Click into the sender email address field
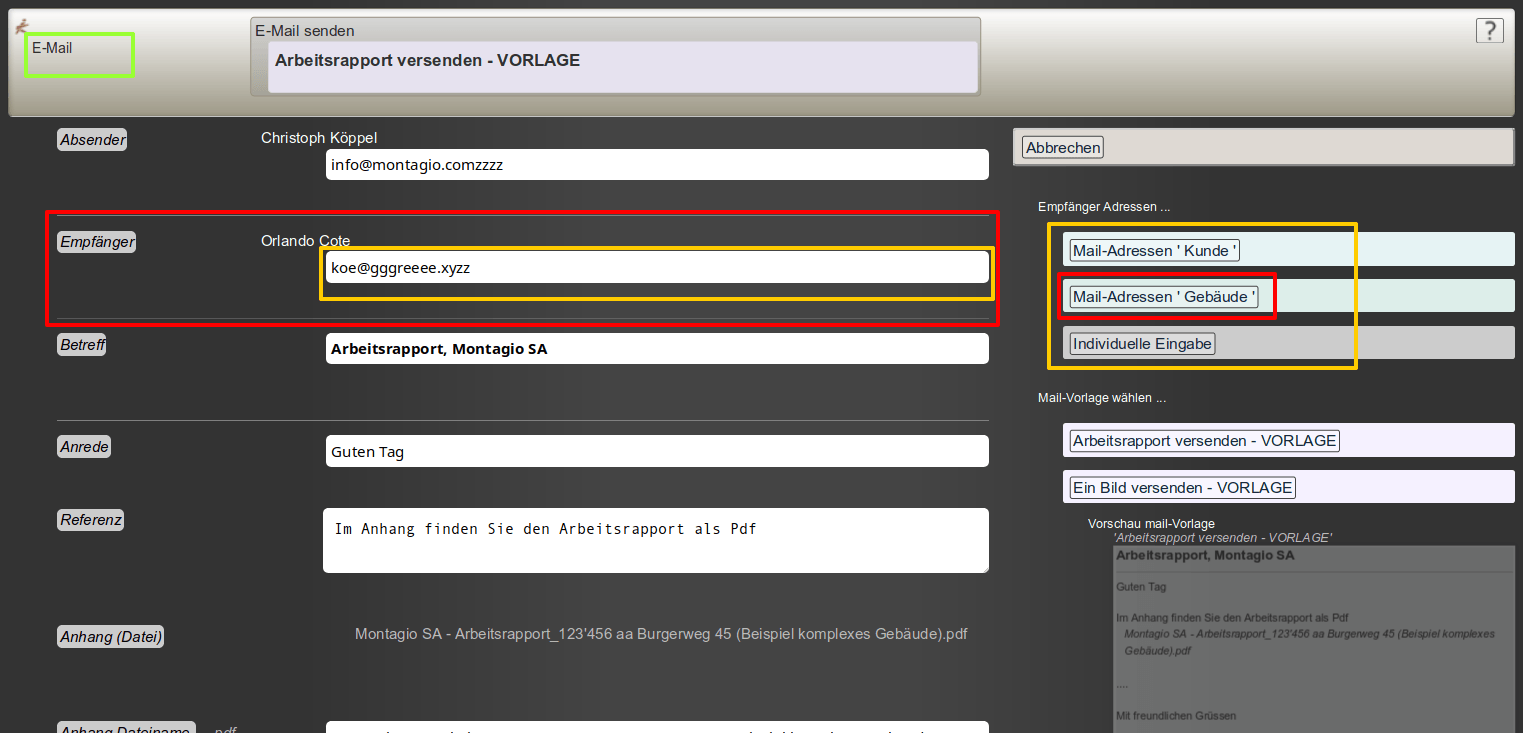 tap(656, 165)
